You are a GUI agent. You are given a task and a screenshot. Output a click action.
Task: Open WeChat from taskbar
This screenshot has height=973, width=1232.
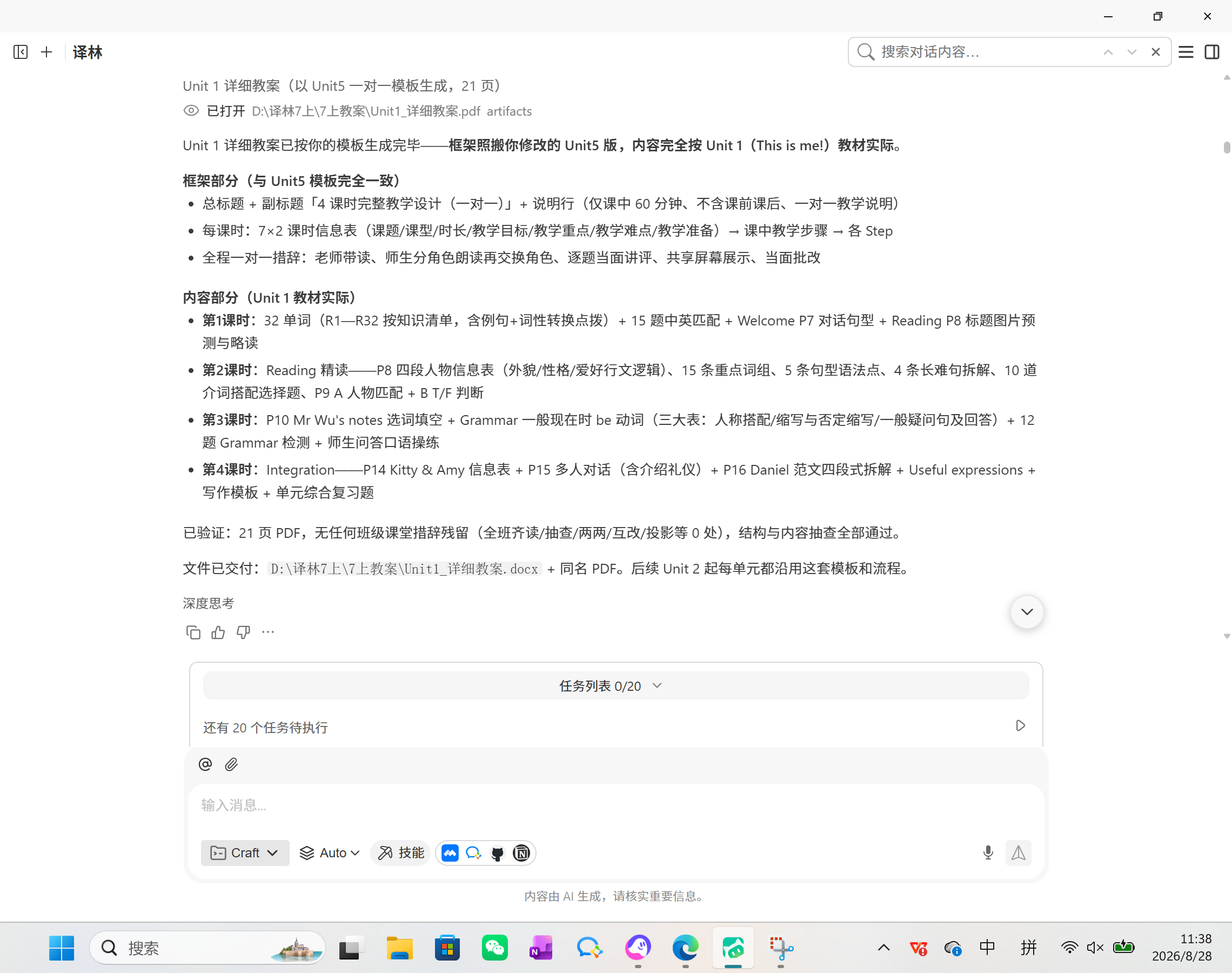[494, 948]
